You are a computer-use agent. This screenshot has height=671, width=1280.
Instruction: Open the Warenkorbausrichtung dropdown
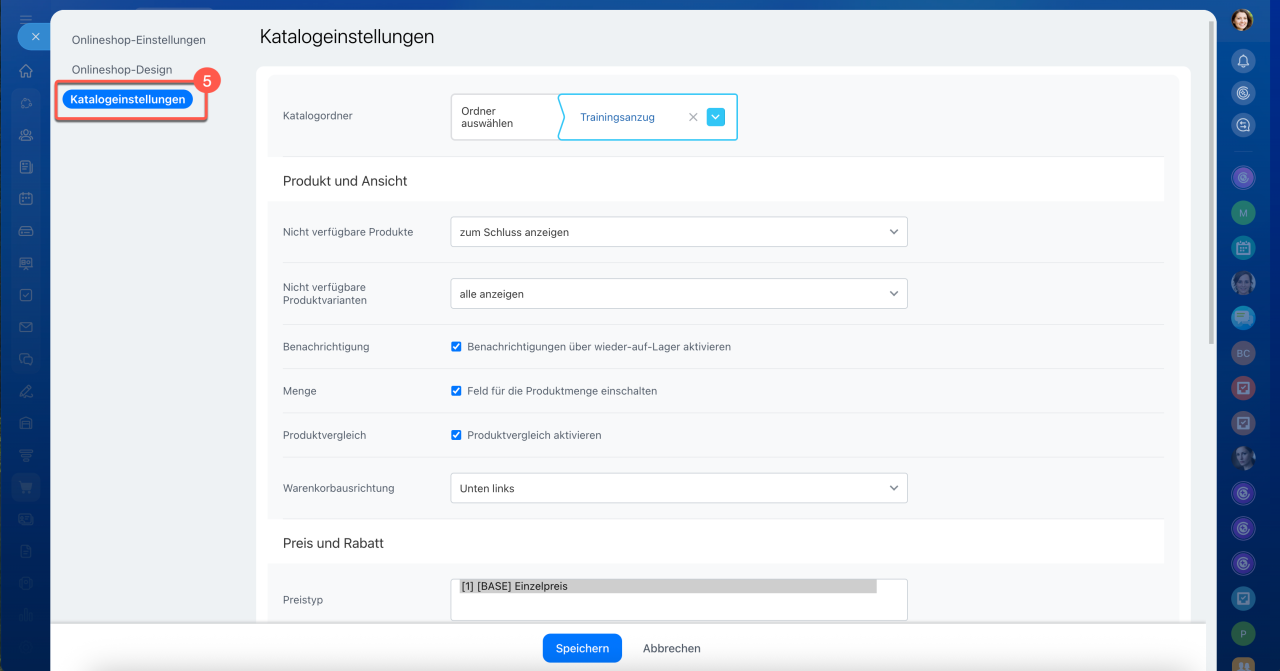[678, 488]
